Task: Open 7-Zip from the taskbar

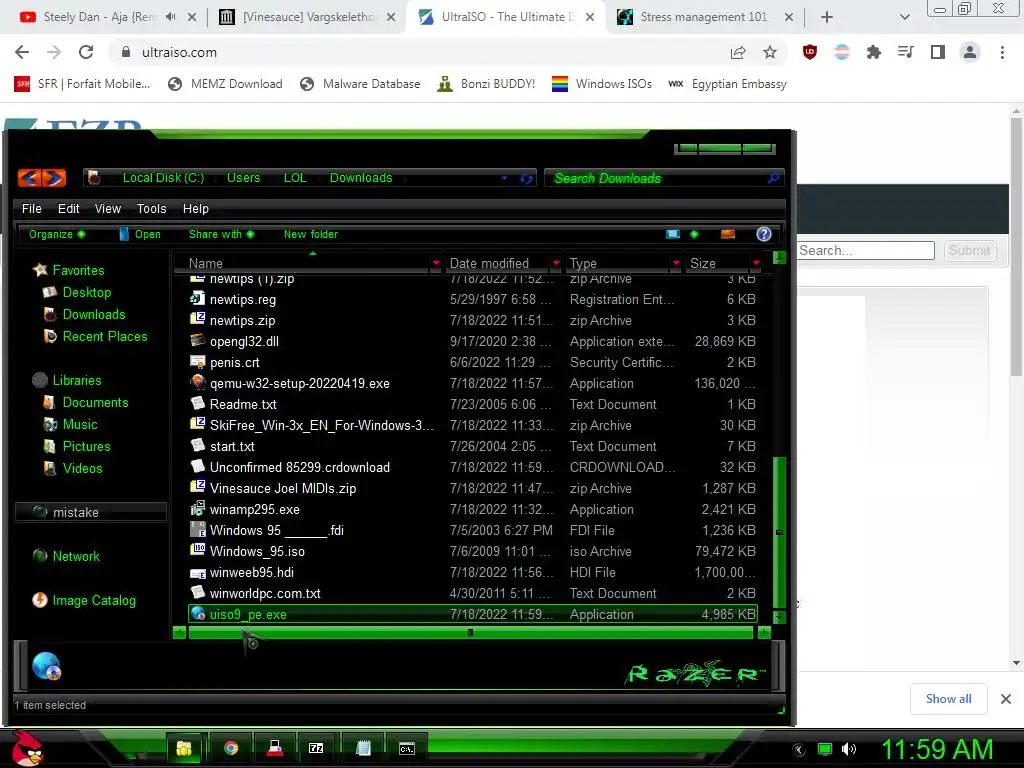Action: [x=316, y=748]
